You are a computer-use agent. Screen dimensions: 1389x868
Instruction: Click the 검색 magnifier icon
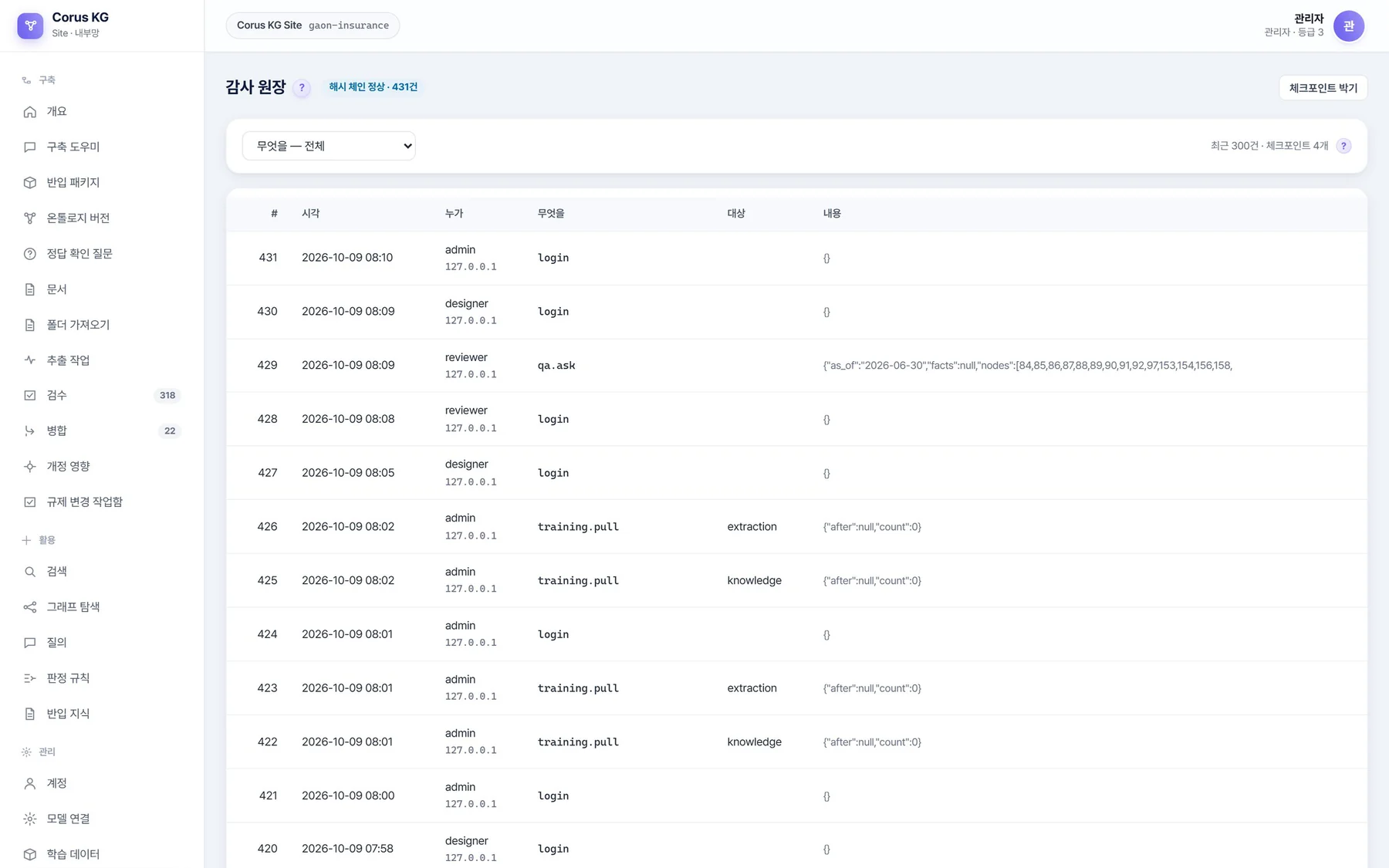click(30, 572)
